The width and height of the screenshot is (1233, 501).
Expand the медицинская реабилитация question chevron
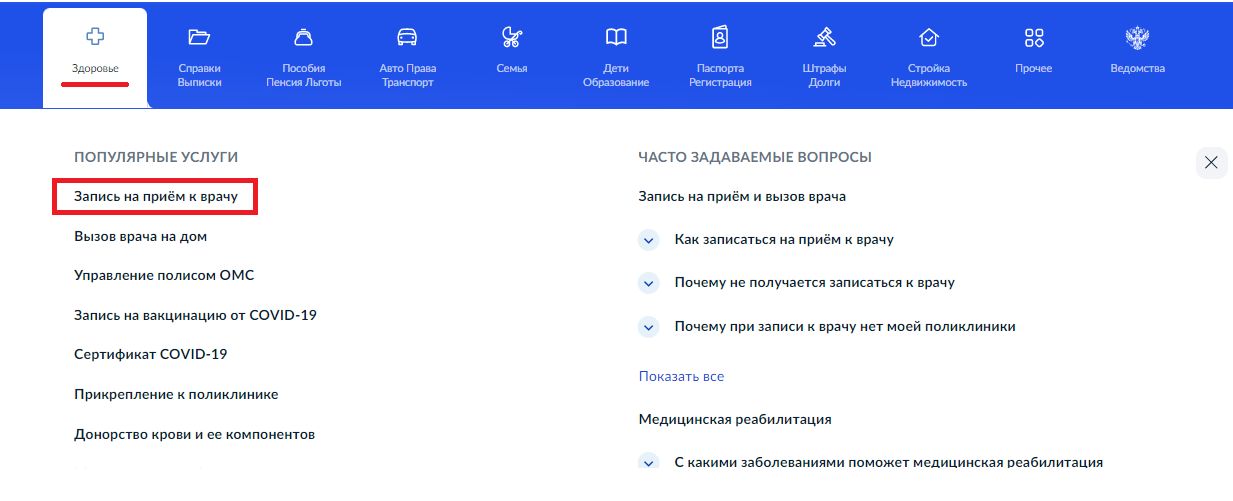click(x=649, y=463)
